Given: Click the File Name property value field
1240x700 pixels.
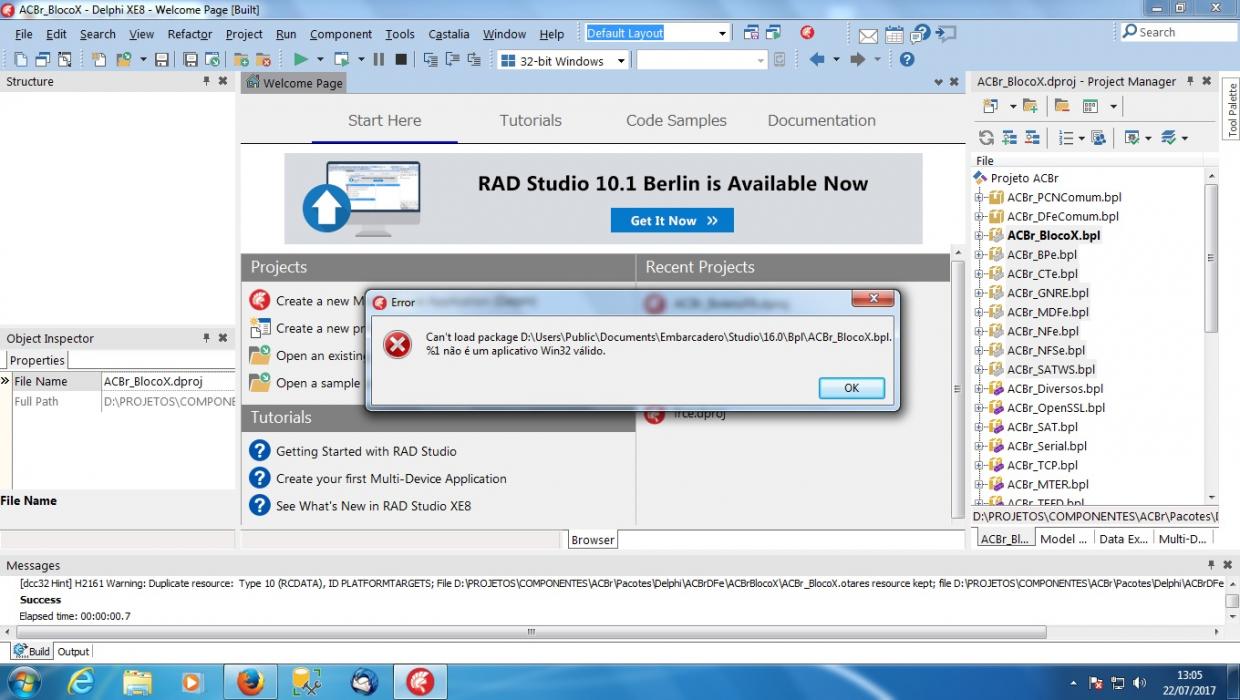Looking at the screenshot, I should point(168,381).
